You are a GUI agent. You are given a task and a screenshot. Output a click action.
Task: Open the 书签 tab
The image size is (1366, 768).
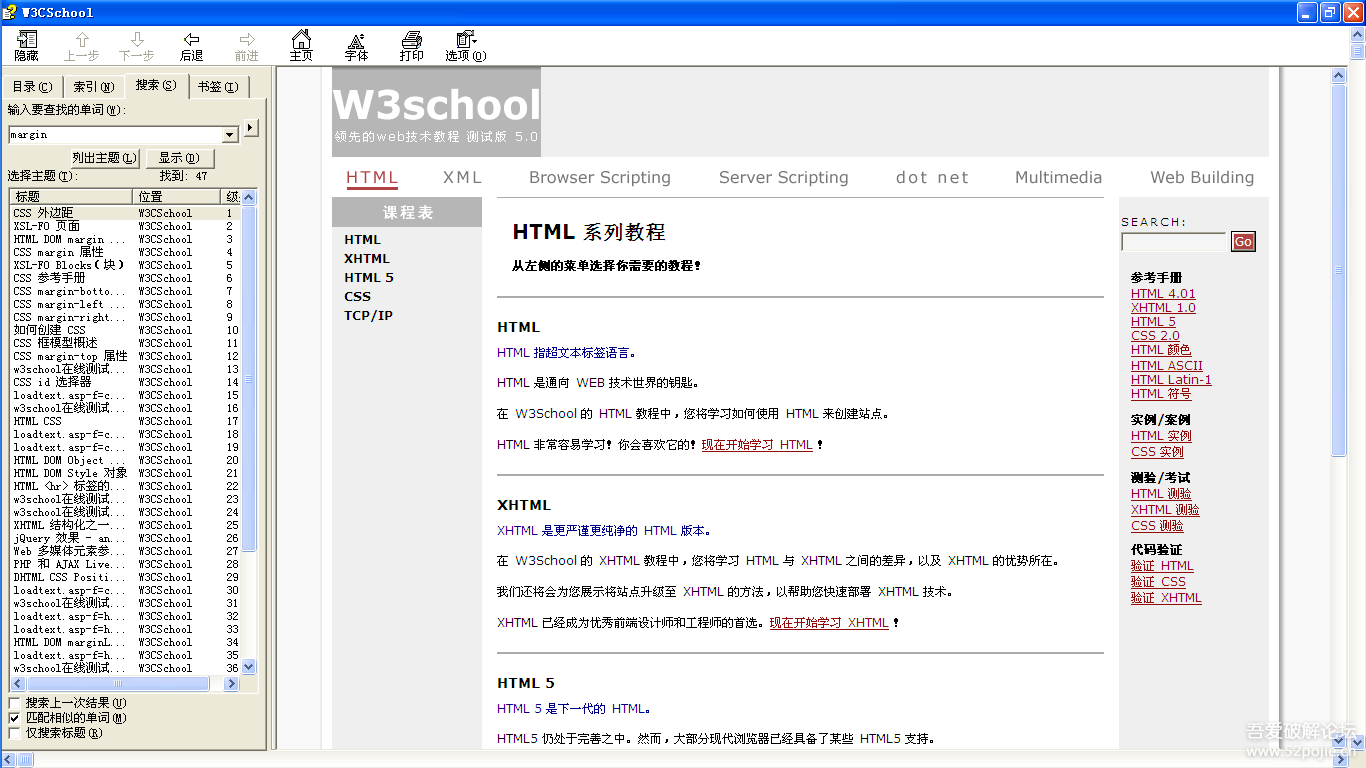(217, 88)
